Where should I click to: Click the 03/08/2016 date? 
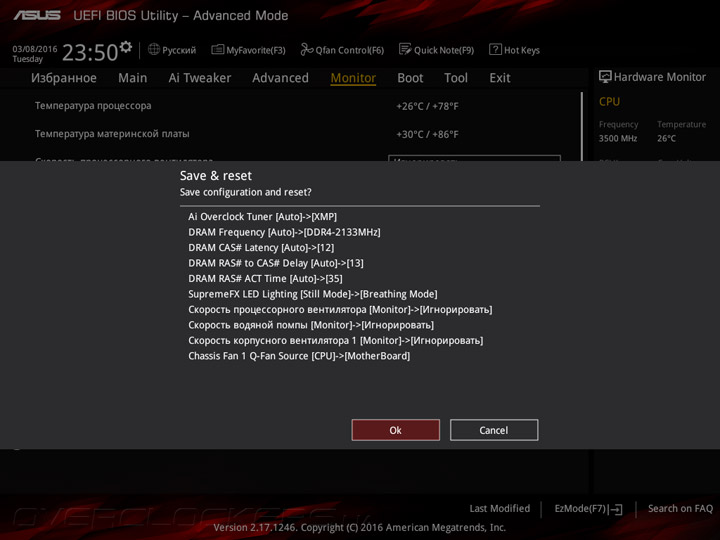click(35, 49)
